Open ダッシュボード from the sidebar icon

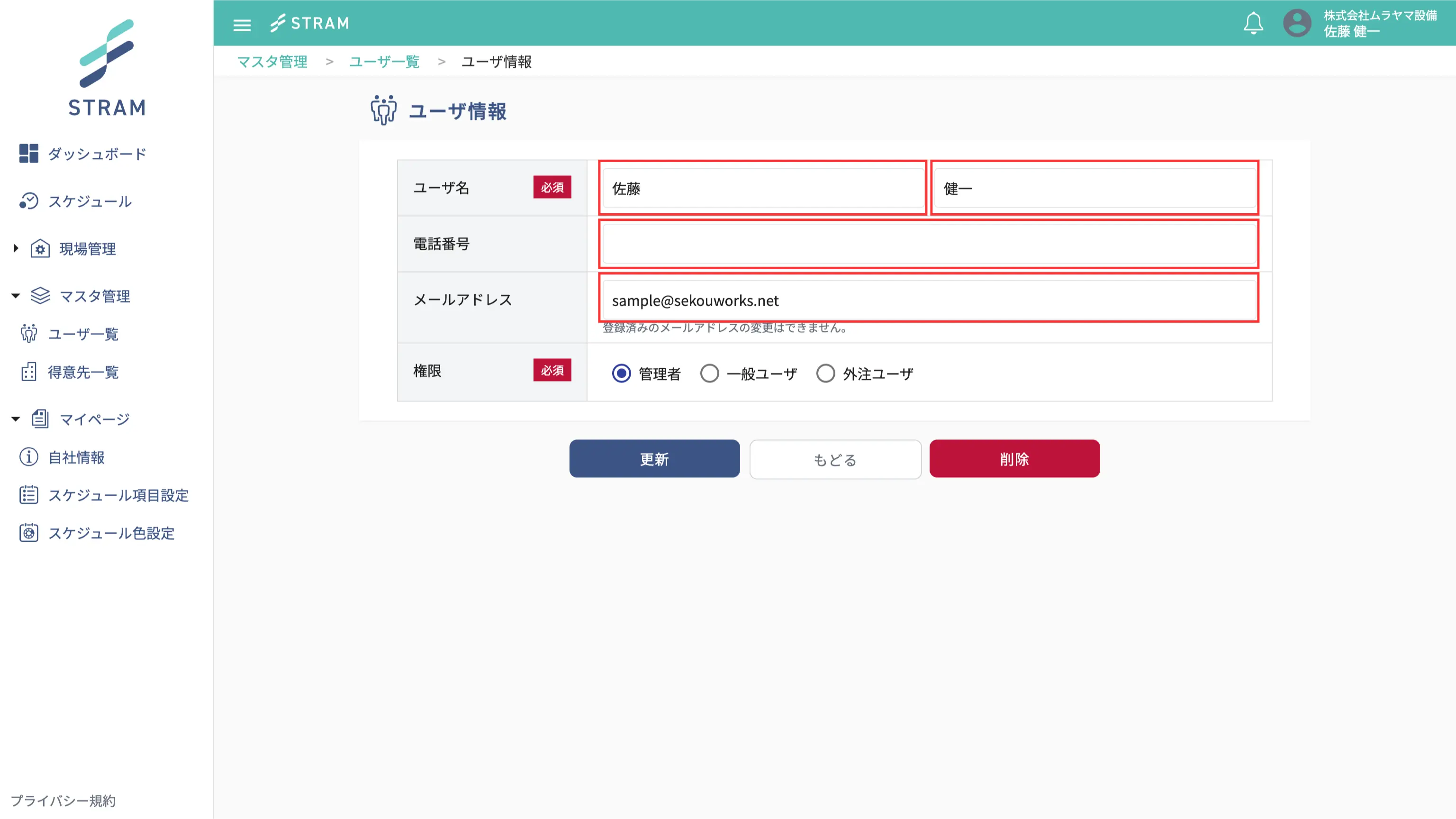(x=29, y=153)
